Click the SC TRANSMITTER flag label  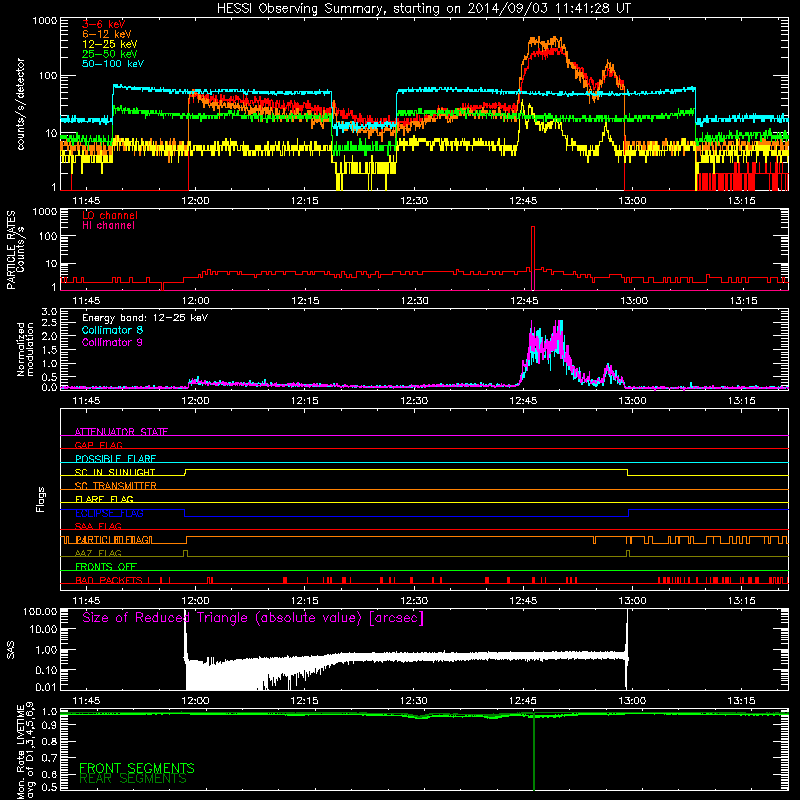115,485
